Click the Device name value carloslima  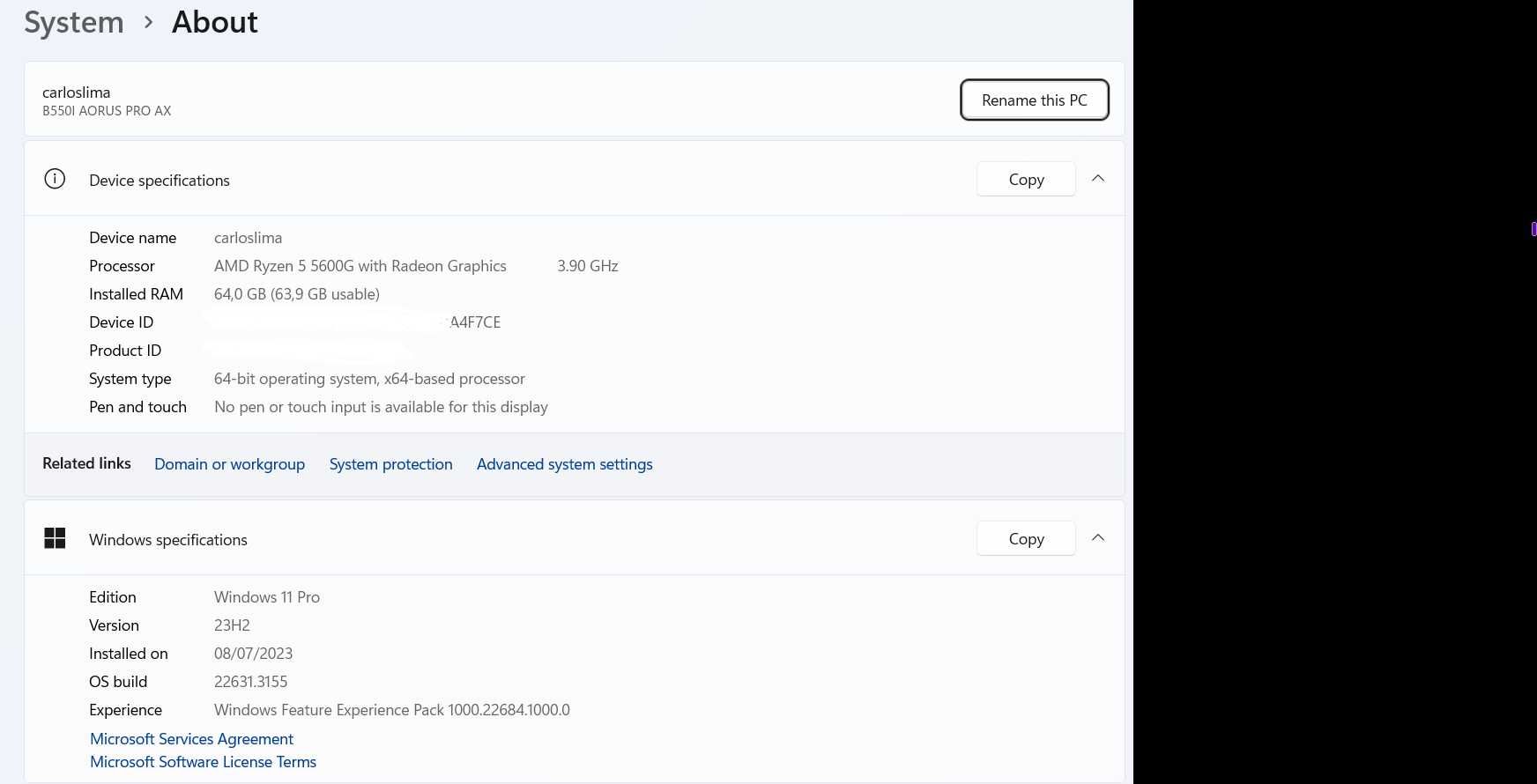tap(248, 238)
